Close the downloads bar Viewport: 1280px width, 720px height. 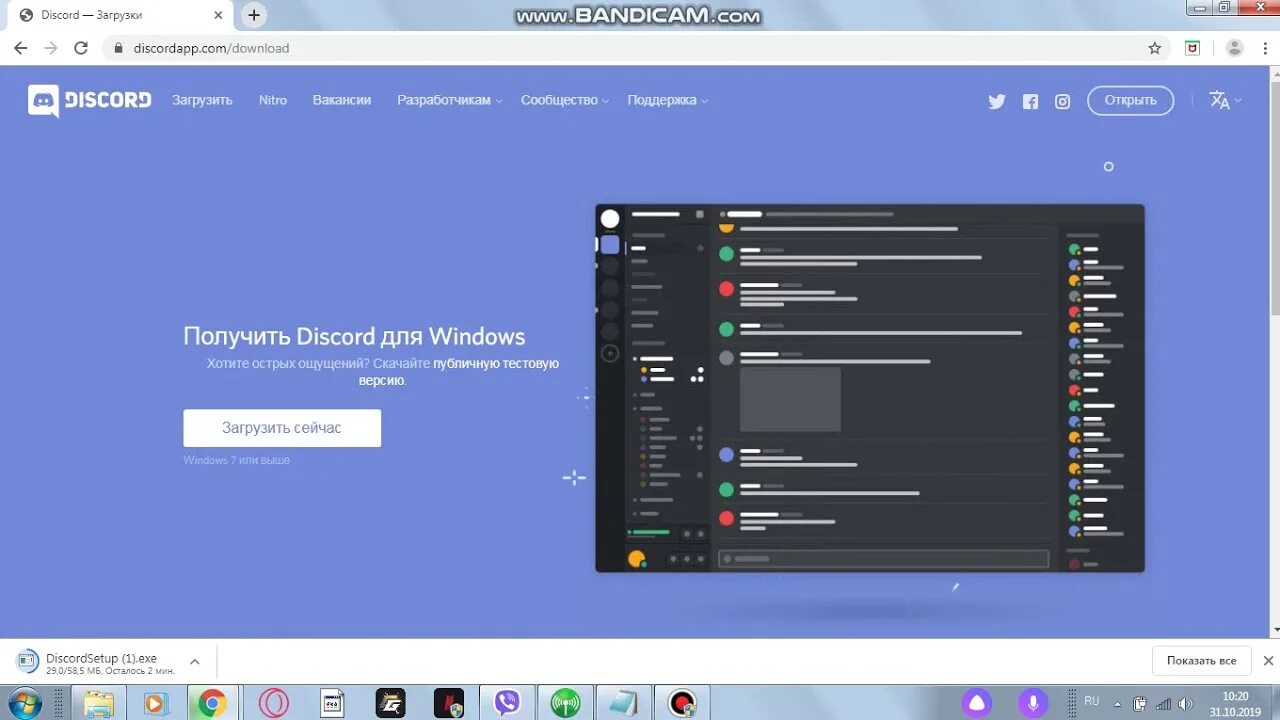tap(1268, 661)
